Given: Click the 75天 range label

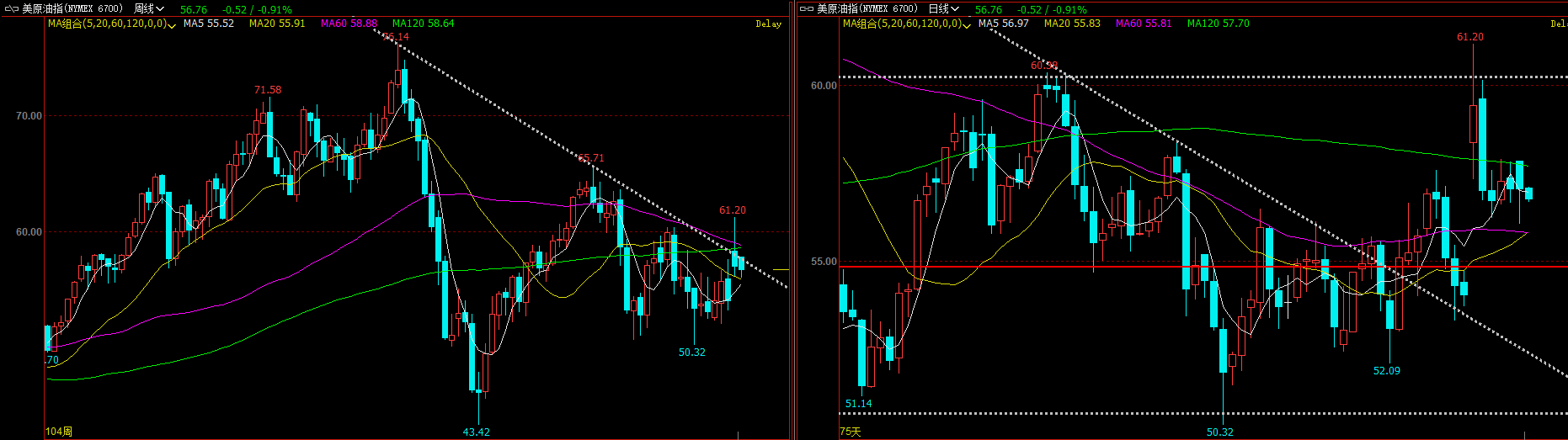Looking at the screenshot, I should click(851, 432).
